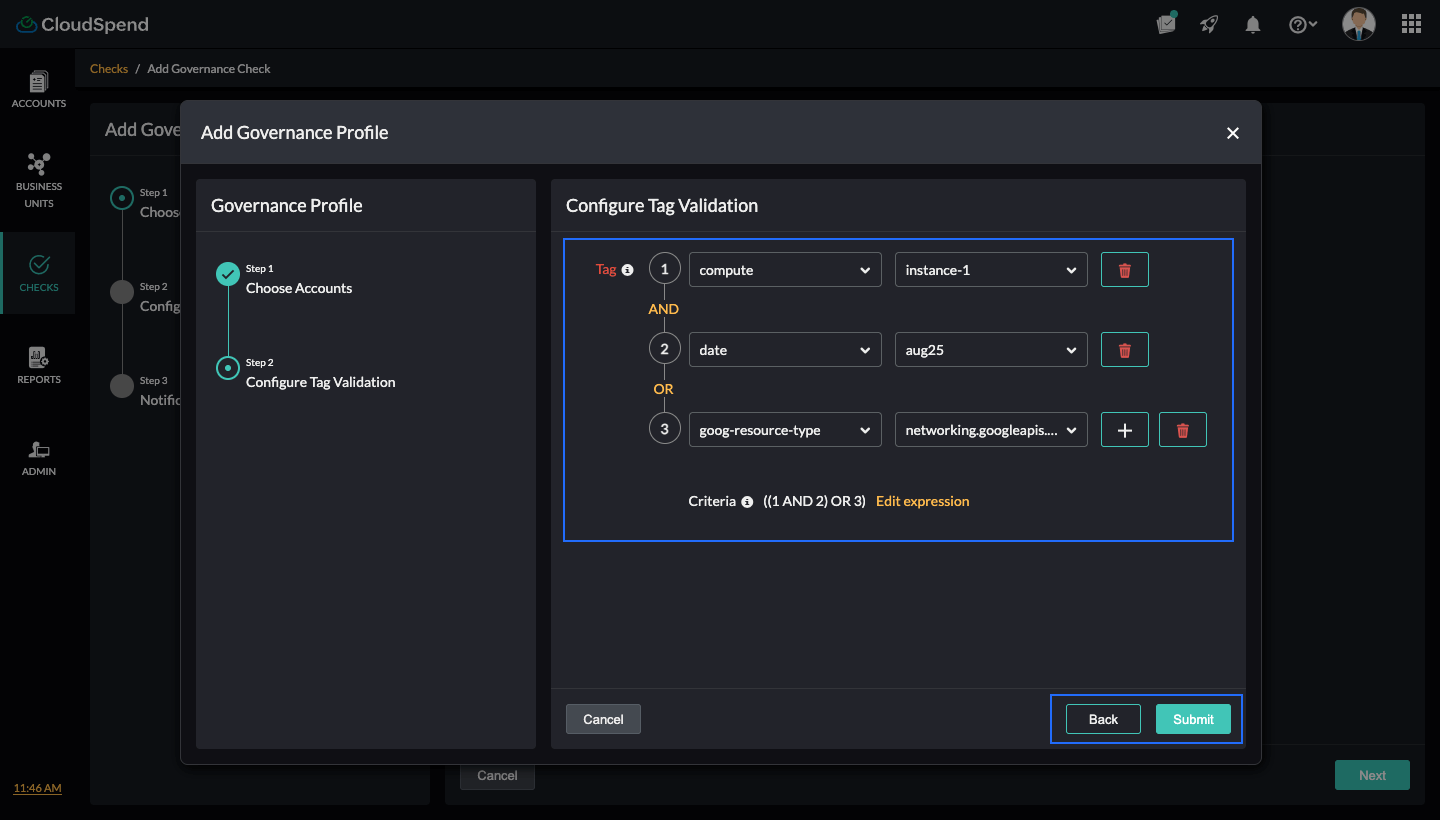
Task: Show info tooltip next to Criteria
Action: tap(747, 502)
